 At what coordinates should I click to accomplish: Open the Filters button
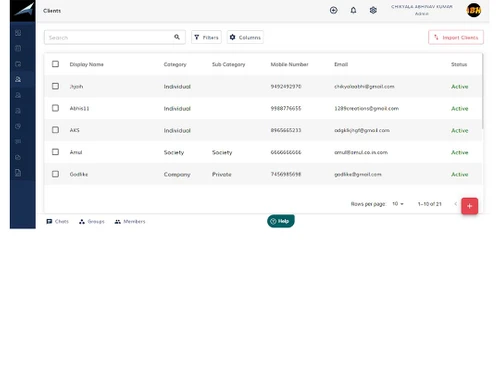pos(206,37)
